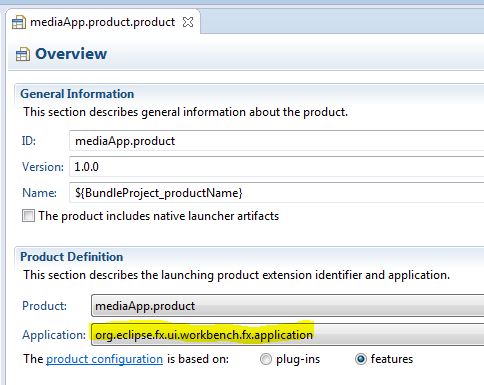Screen dimensions: 484x385
Task: Click the Name: label
Action: 39,193
